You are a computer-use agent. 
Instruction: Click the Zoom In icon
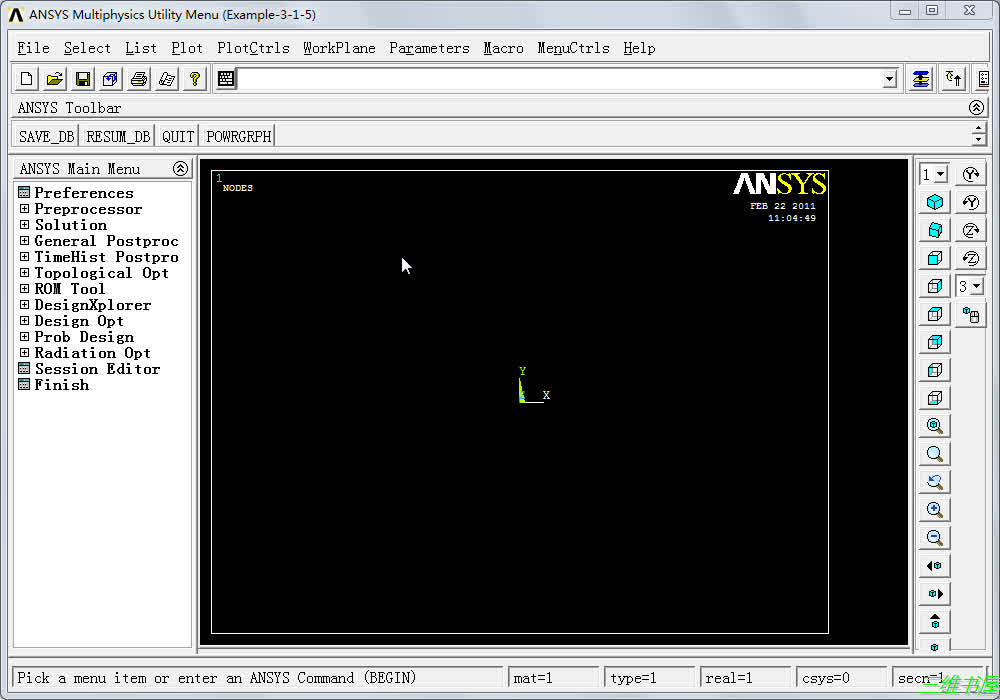(934, 509)
